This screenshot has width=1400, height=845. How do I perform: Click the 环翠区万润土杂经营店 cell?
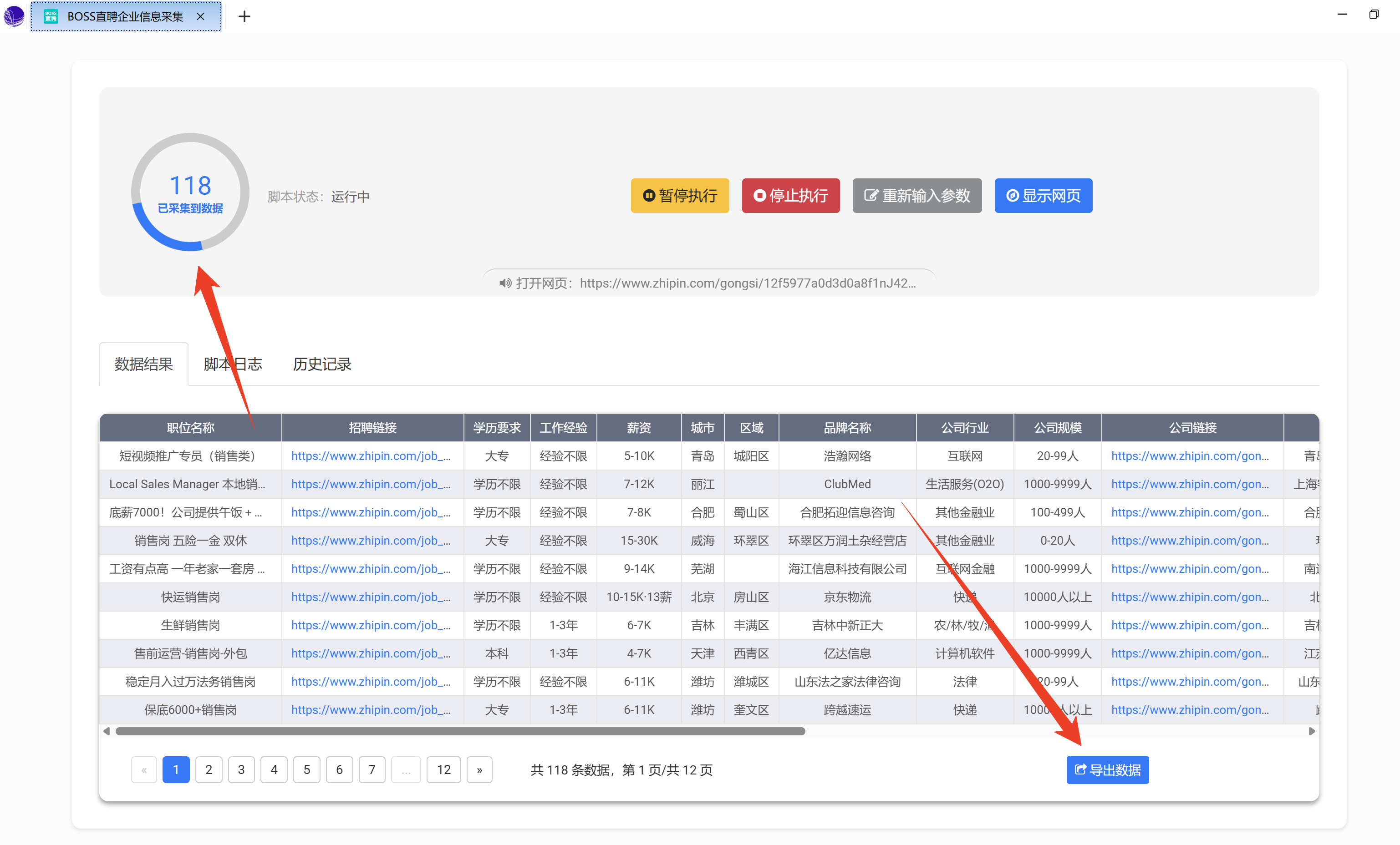[847, 541]
